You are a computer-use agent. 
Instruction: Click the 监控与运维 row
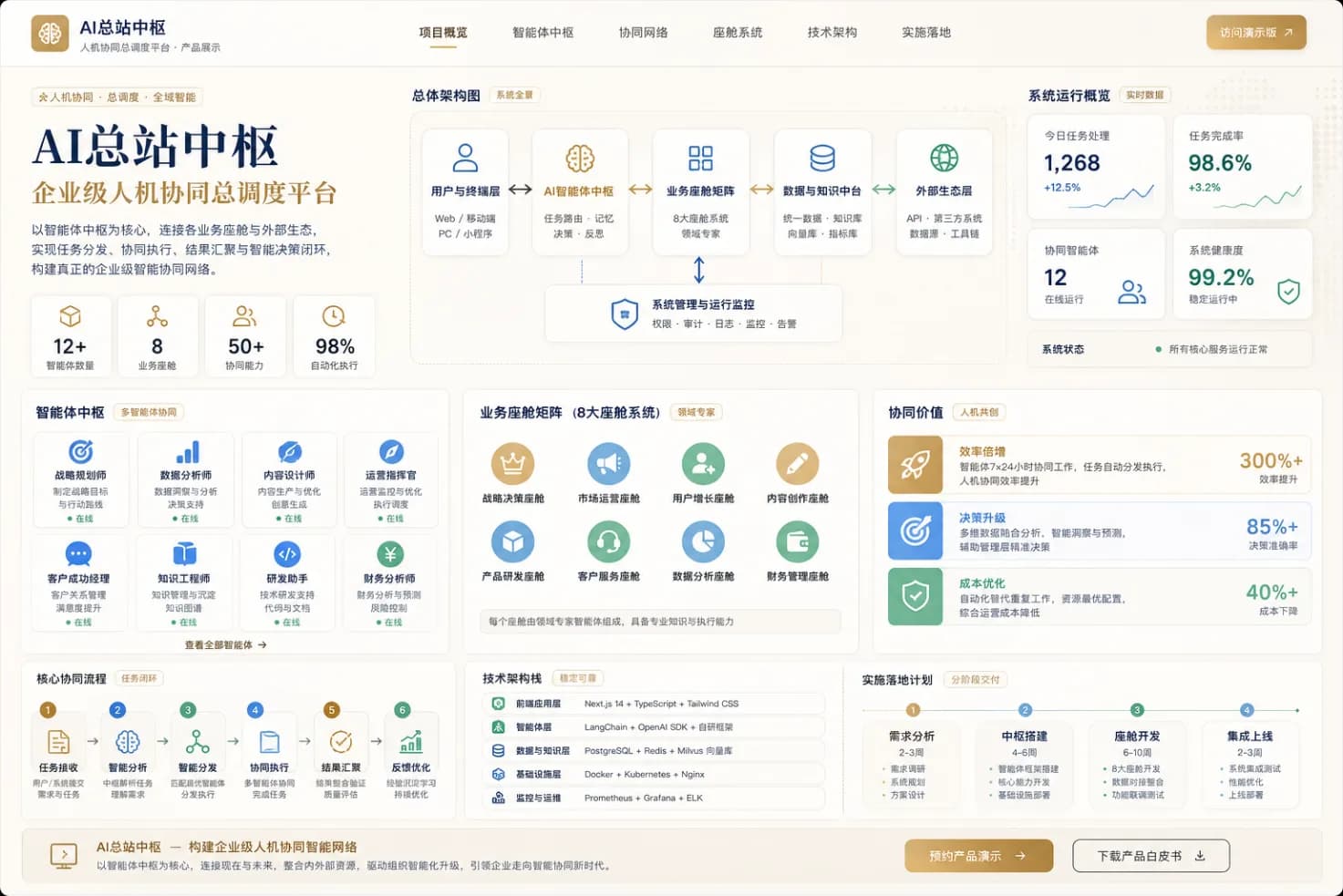[653, 798]
